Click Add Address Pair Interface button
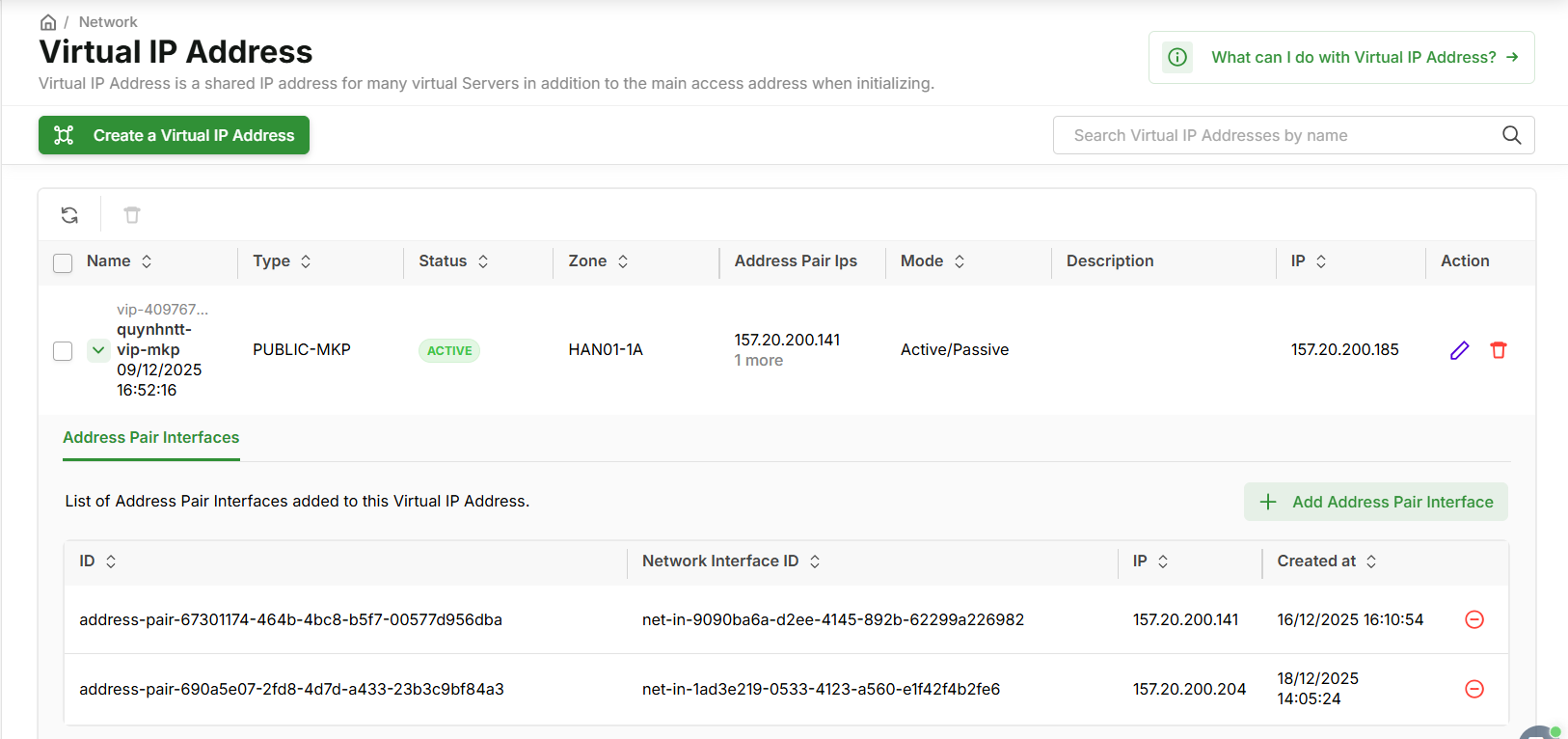Viewport: 1568px width, 739px height. pyautogui.click(x=1375, y=502)
